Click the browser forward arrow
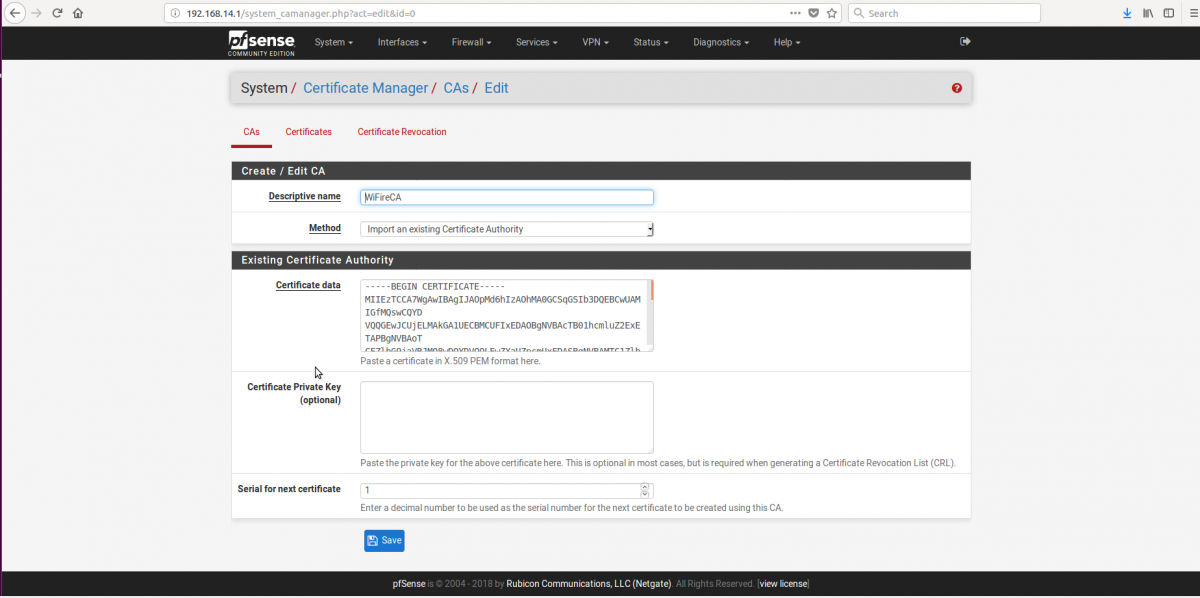Screen dimensions: 1200x598 pyautogui.click(x=37, y=13)
